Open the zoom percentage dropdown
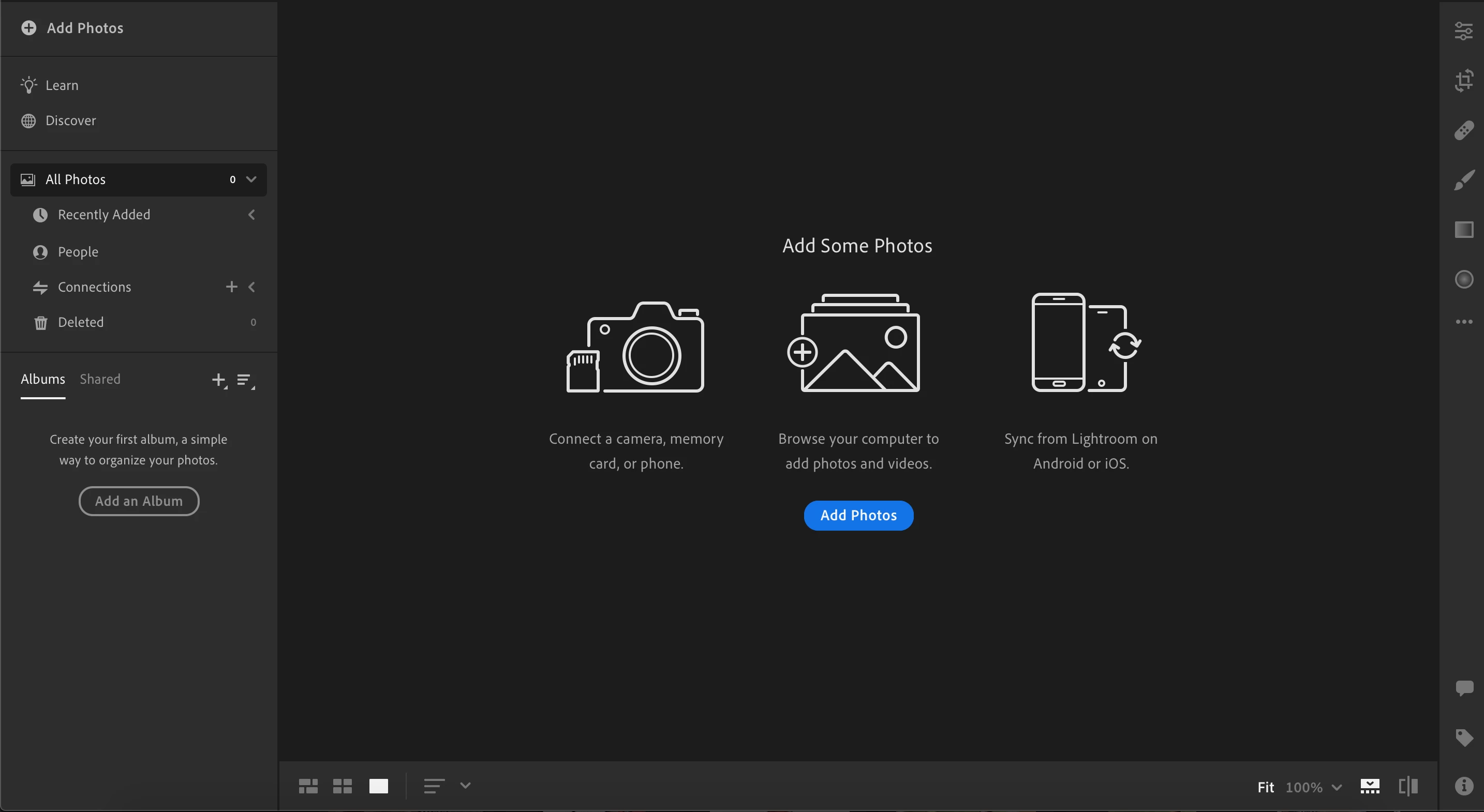The image size is (1484, 812). point(1337,787)
